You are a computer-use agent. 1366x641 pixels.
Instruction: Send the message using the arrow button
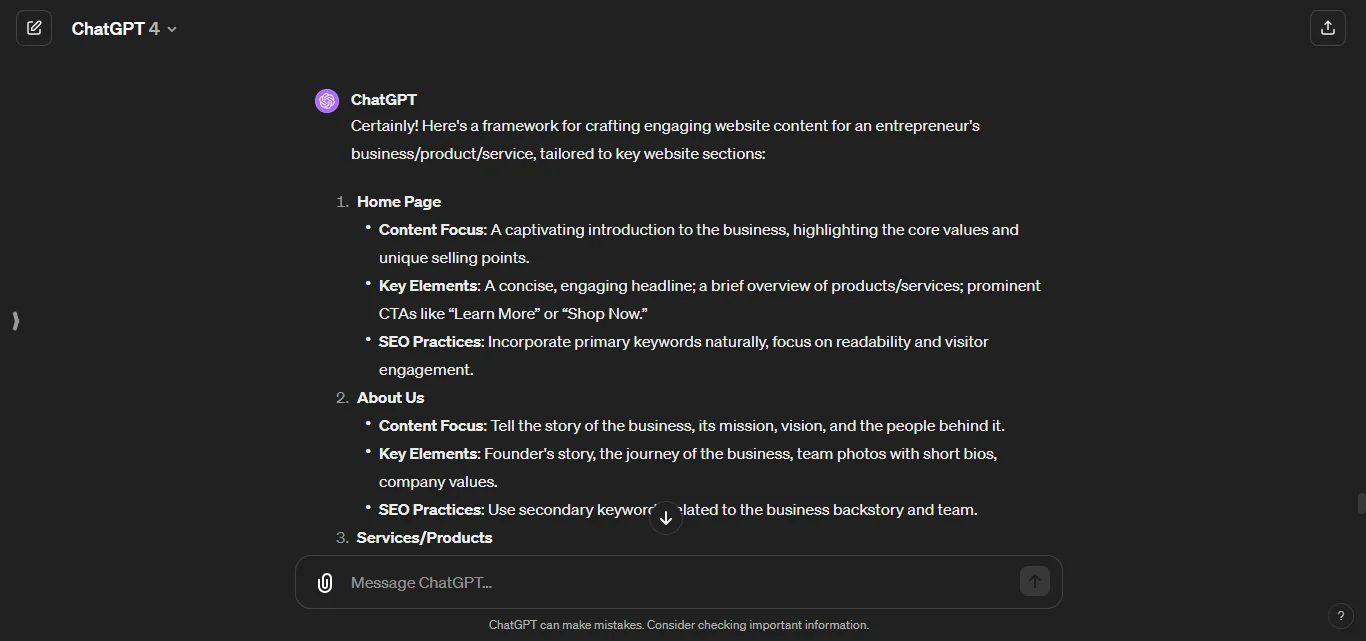click(1035, 581)
